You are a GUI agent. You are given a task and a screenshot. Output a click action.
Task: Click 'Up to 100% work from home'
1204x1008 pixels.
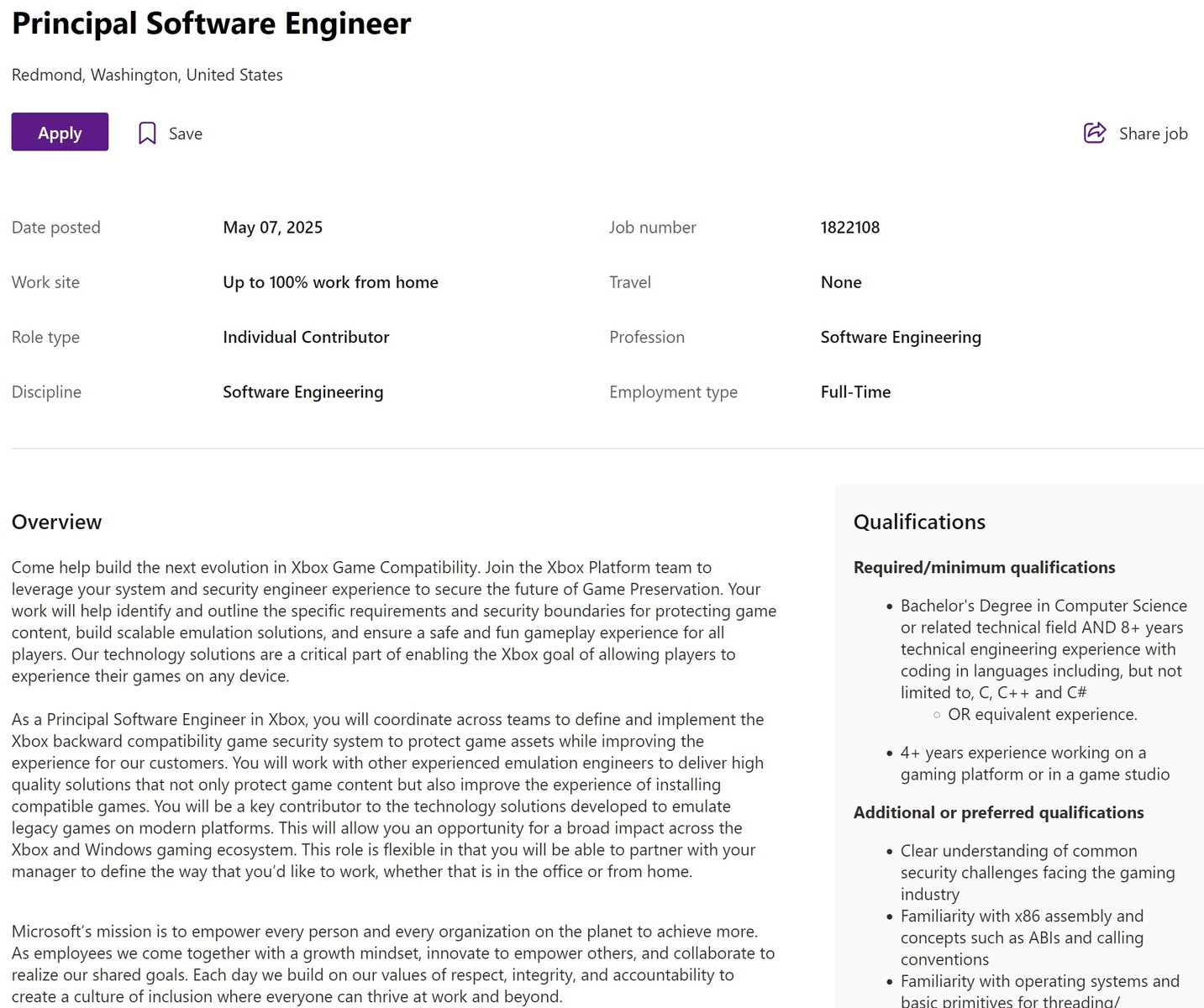(330, 282)
